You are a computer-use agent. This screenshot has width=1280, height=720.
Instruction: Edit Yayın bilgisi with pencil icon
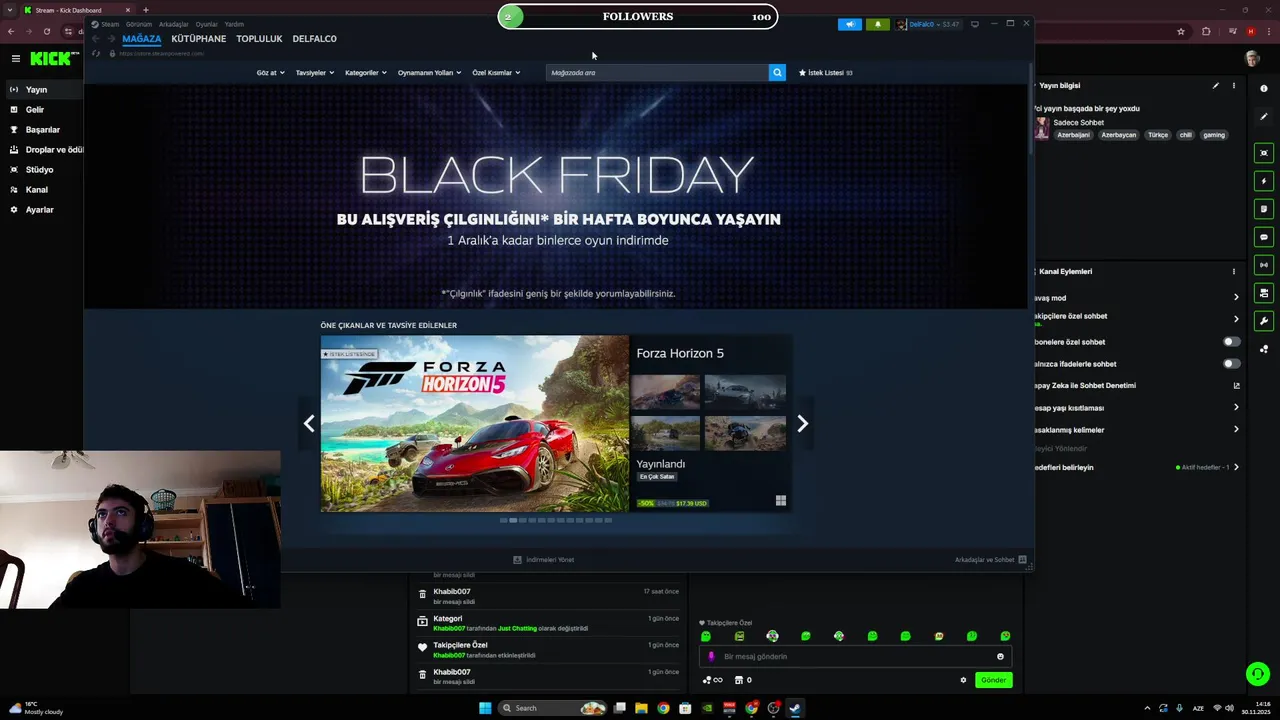(x=1216, y=86)
